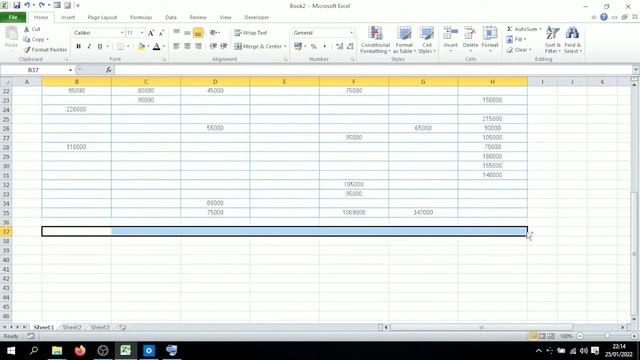Click the Cut scissors icon
The height and width of the screenshot is (360, 640).
27,29
